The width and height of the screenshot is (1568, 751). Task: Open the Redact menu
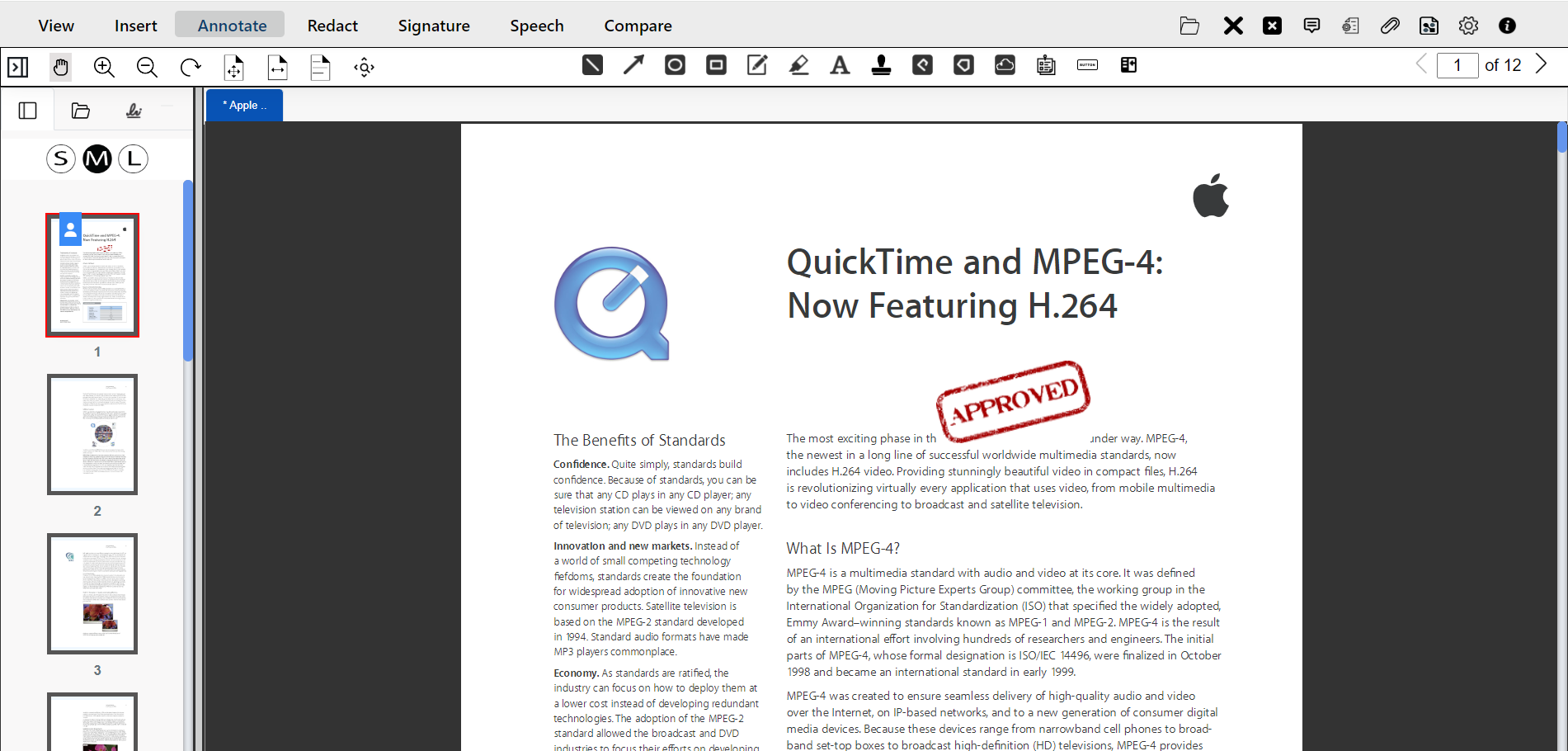coord(332,26)
